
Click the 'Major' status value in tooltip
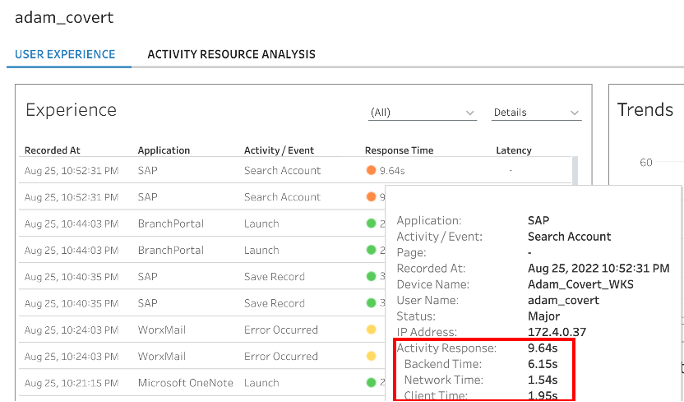click(544, 316)
